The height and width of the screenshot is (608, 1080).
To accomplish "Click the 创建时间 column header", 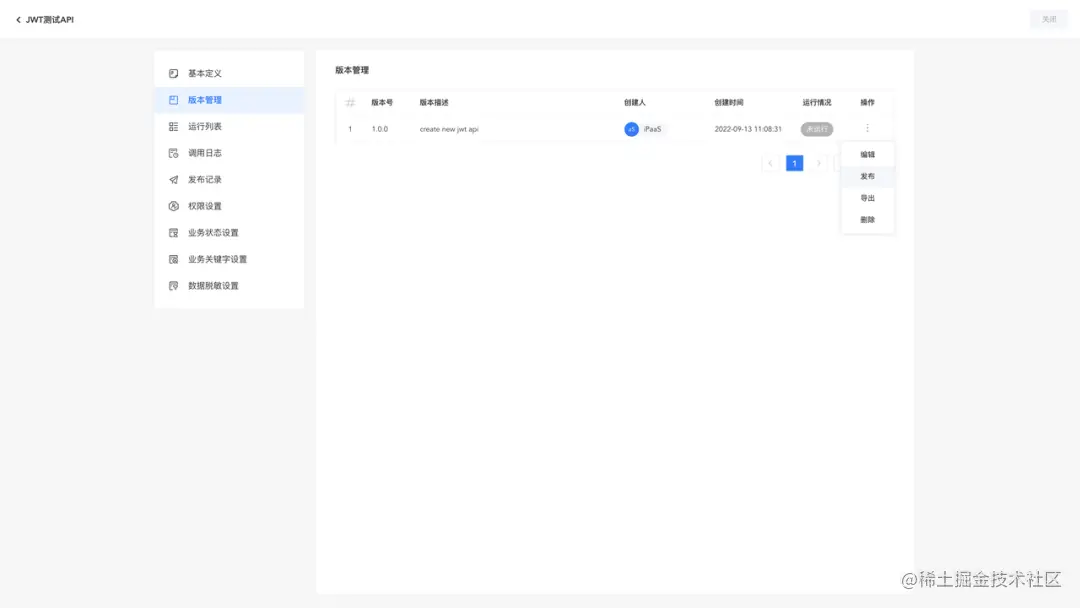I will pos(729,103).
